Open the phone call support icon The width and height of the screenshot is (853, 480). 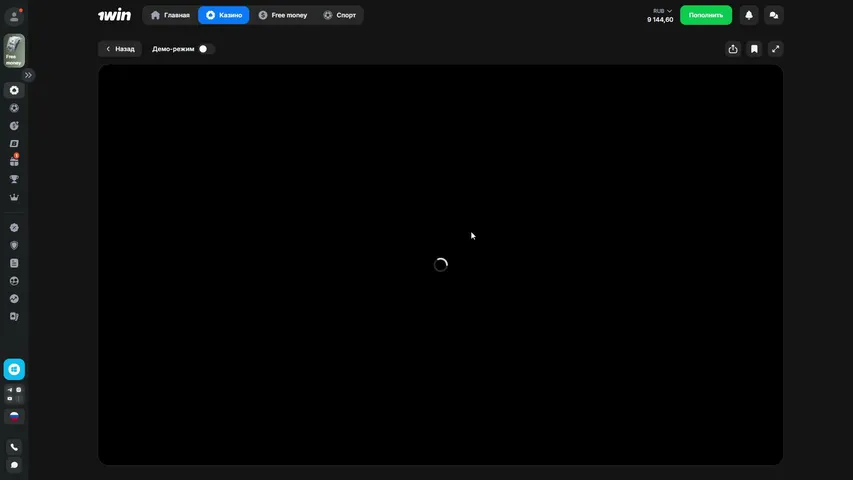pyautogui.click(x=14, y=447)
